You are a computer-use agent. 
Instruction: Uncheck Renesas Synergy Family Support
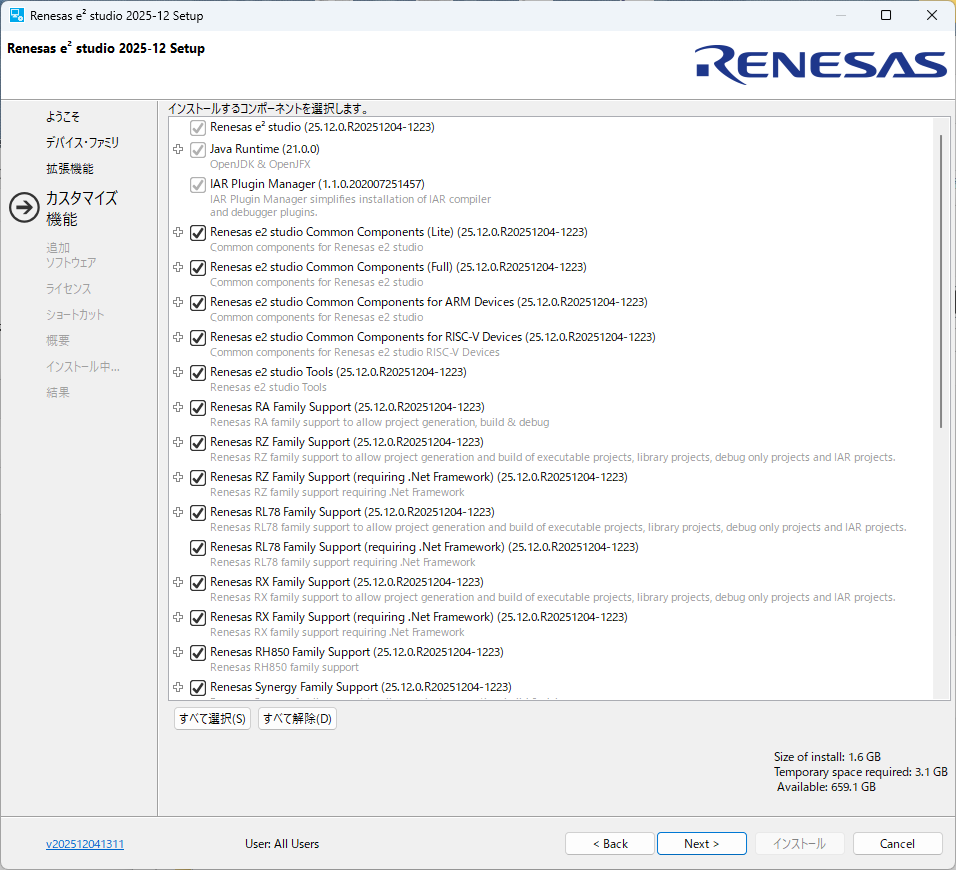(x=198, y=688)
